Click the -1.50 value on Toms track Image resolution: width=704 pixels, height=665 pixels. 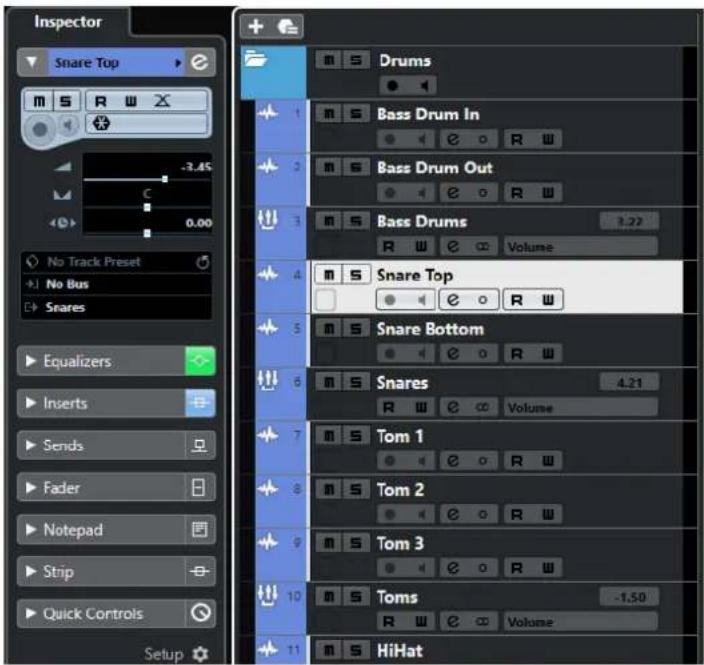point(629,597)
